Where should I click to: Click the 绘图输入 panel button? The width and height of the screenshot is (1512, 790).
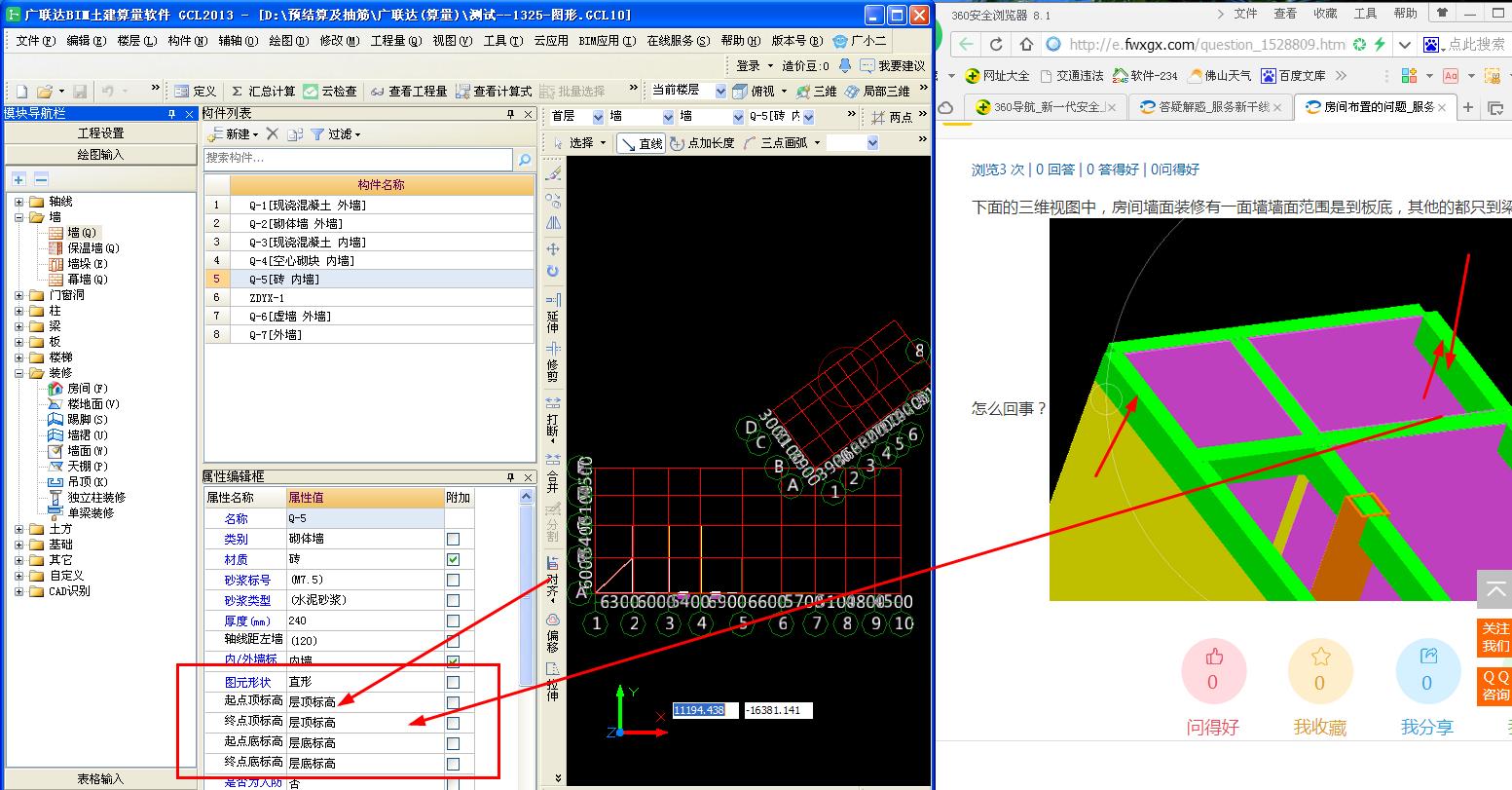click(x=100, y=155)
